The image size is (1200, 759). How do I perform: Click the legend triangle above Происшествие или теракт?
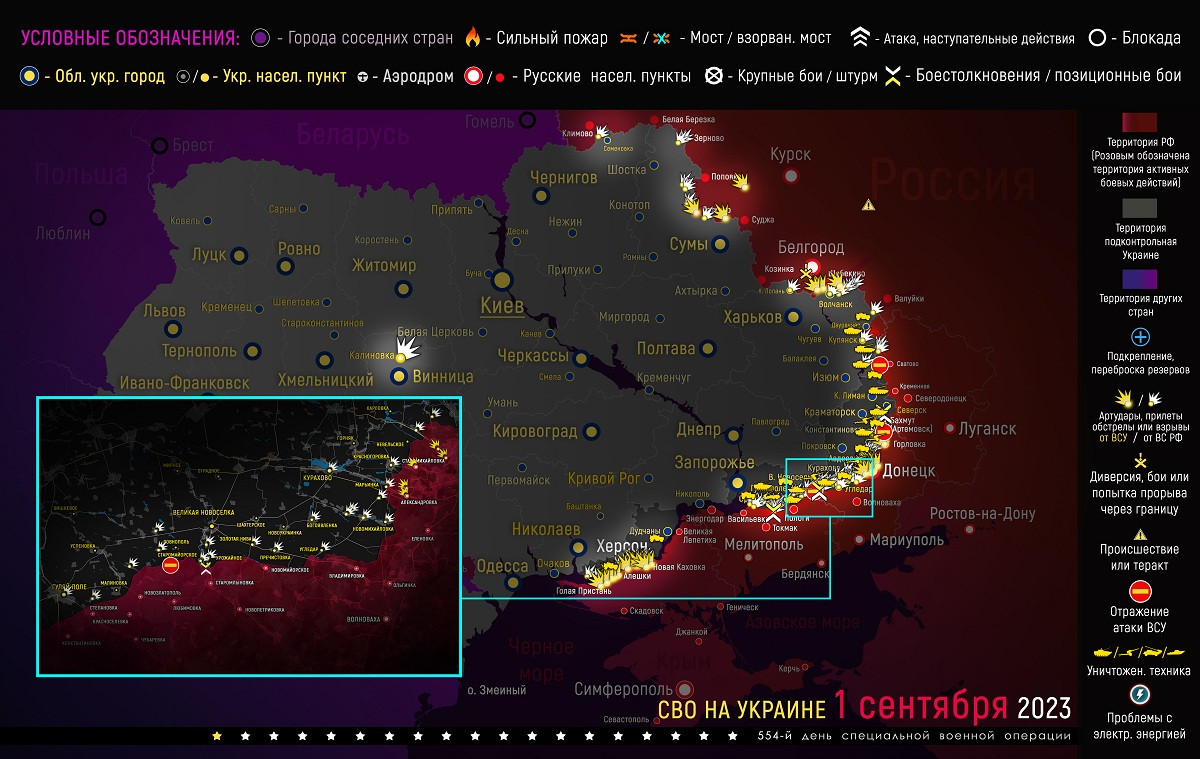coord(1140,534)
